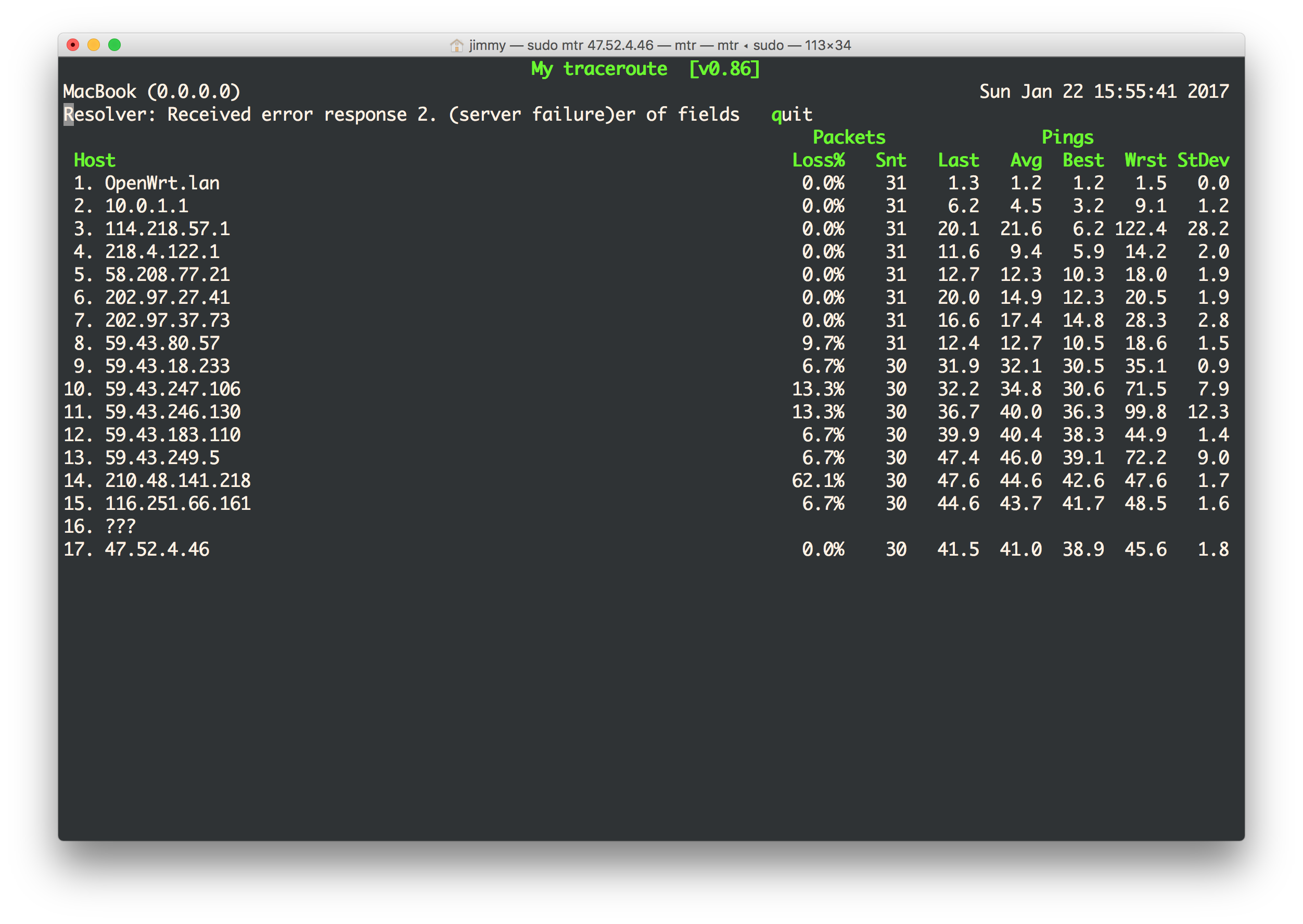
Task: Click the 'Host' column header
Action: click(95, 160)
